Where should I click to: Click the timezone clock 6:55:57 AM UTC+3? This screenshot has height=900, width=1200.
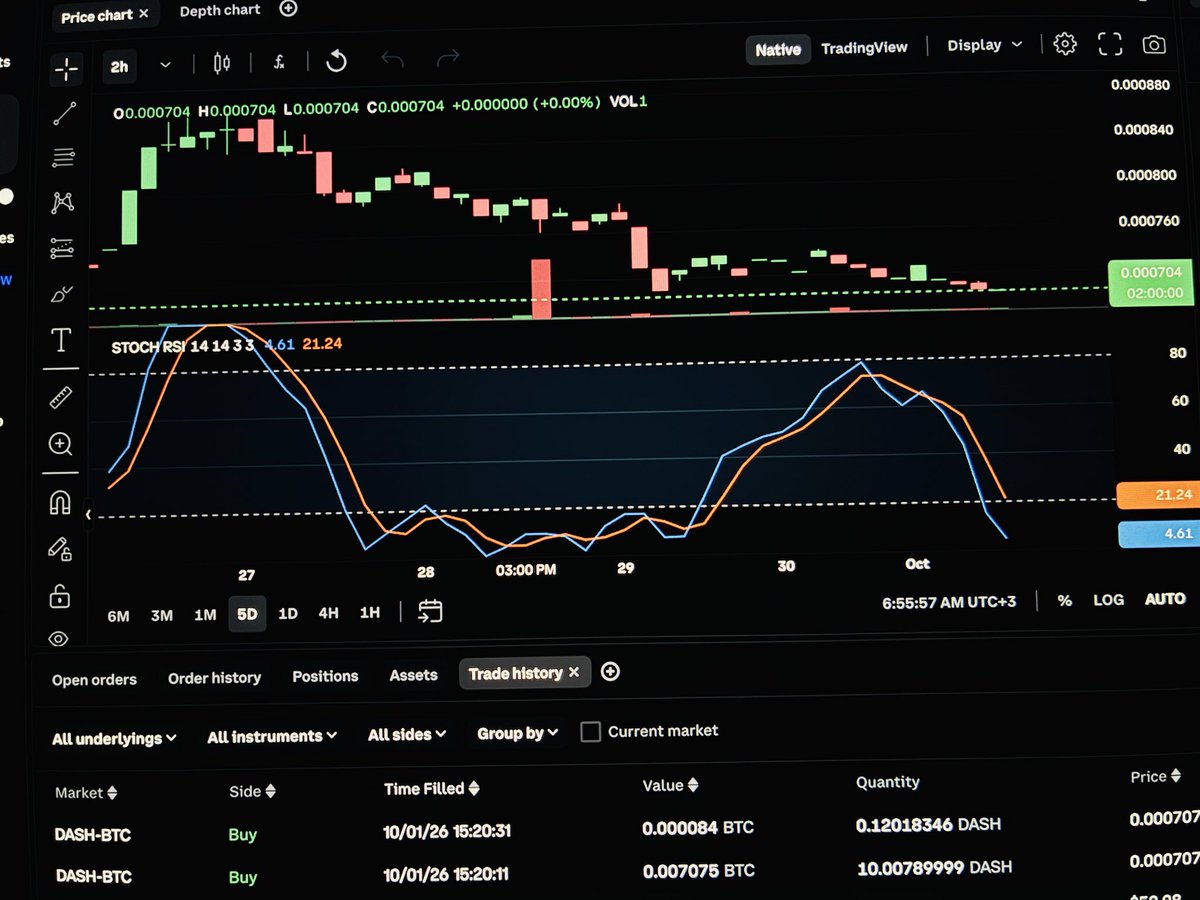[949, 602]
